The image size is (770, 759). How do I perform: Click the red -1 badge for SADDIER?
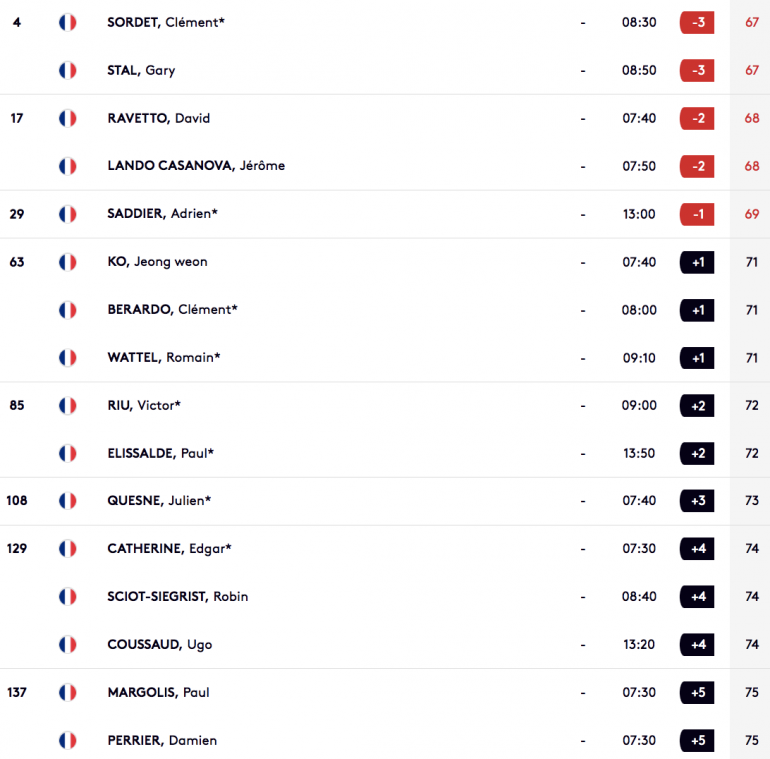coord(697,214)
